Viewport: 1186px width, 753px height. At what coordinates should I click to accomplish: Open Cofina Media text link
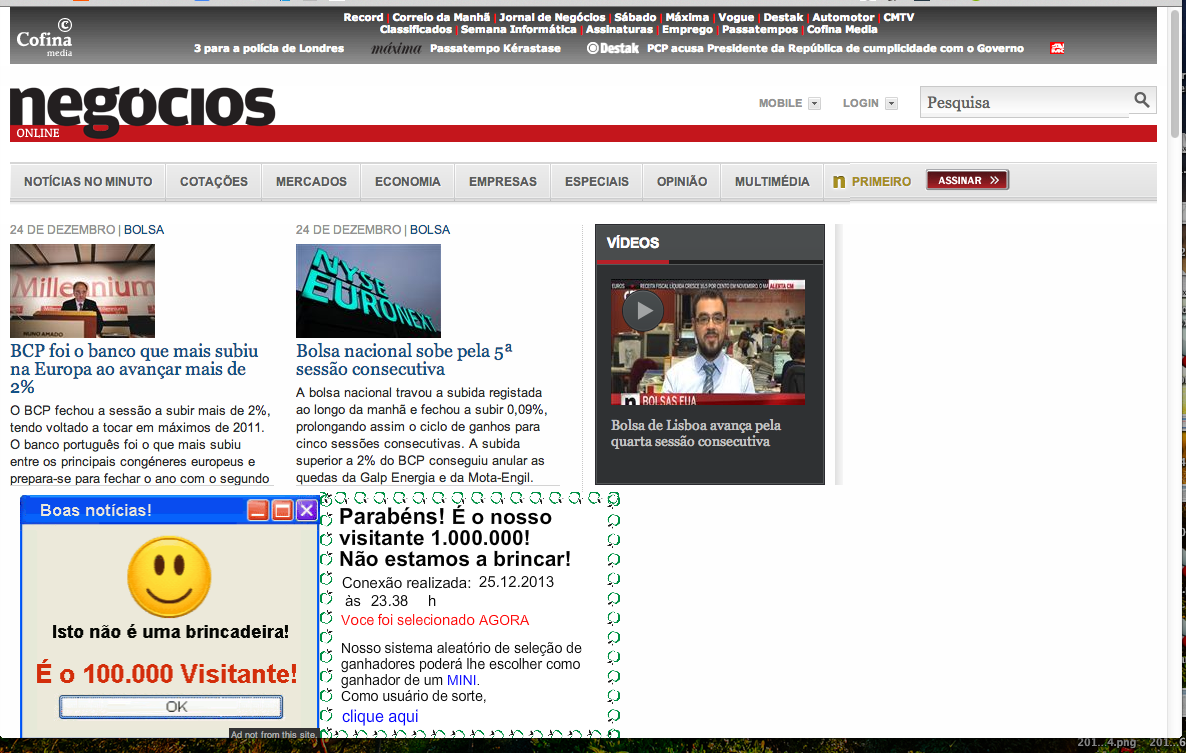(x=842, y=29)
